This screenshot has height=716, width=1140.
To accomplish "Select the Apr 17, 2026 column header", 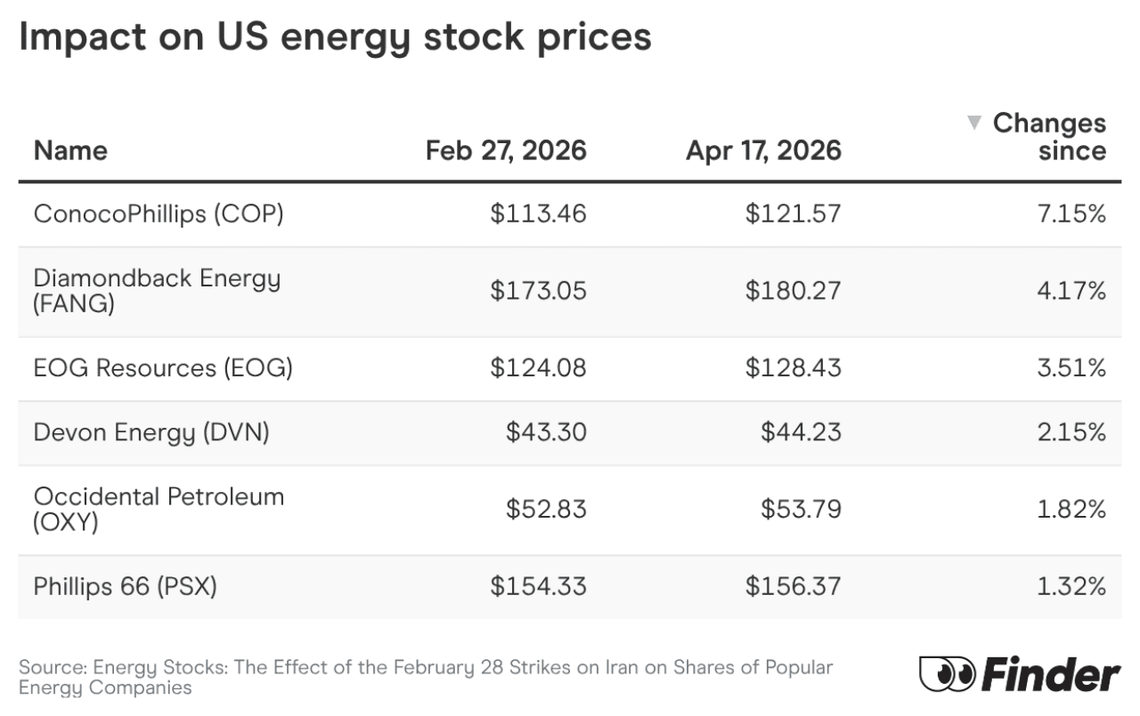I will click(x=763, y=150).
